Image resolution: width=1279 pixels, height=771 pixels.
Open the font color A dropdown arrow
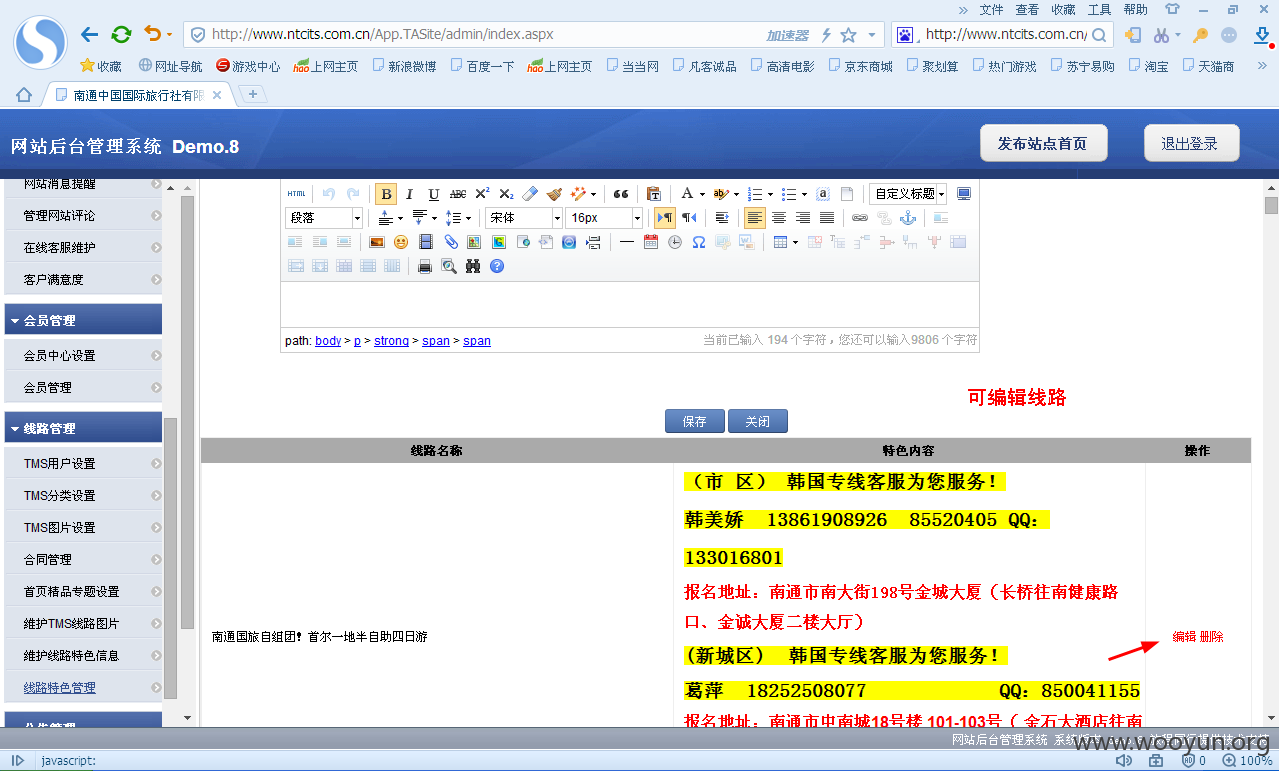tap(702, 194)
